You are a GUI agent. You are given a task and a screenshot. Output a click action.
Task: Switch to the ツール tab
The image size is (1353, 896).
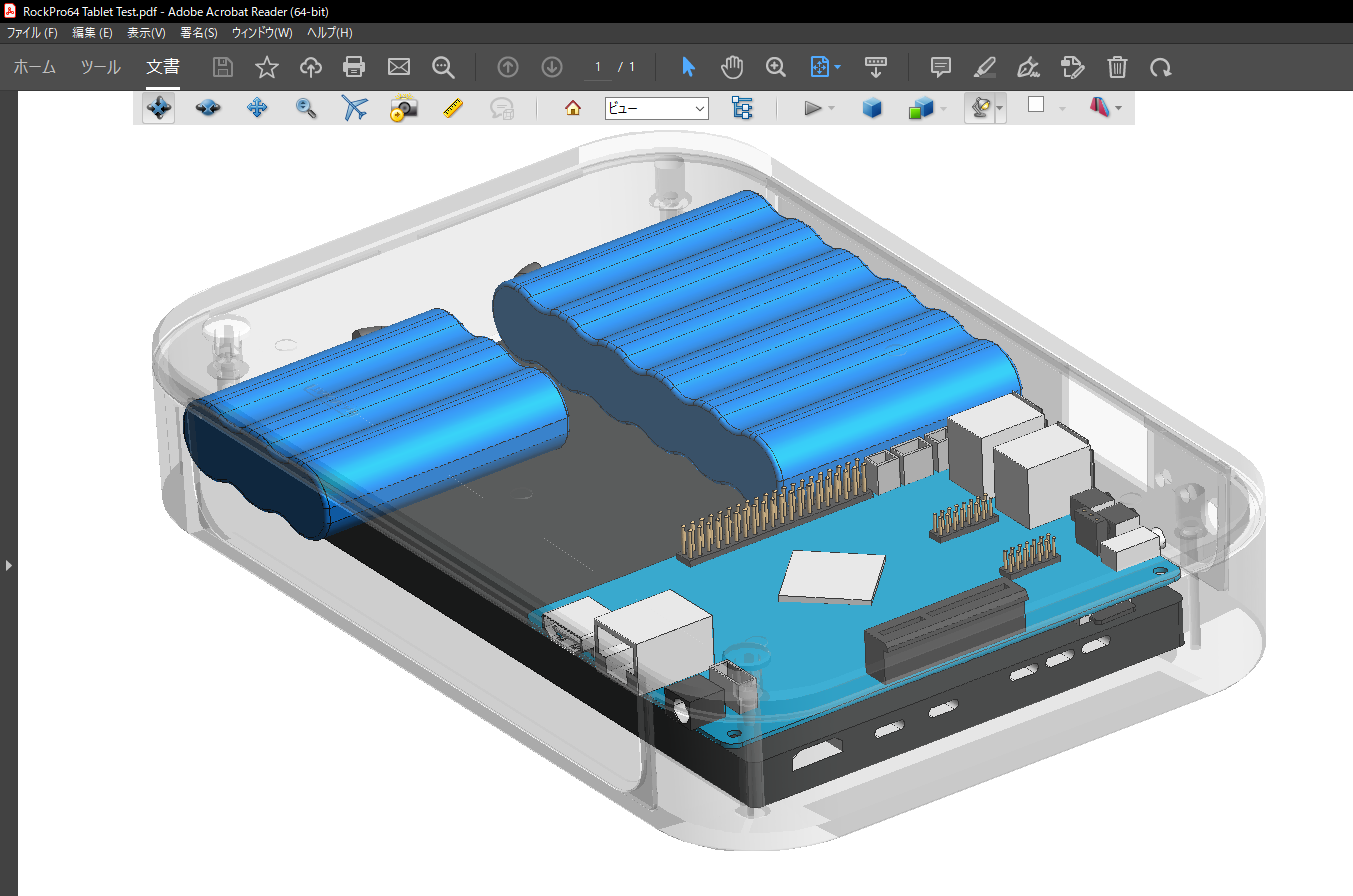pyautogui.click(x=100, y=67)
